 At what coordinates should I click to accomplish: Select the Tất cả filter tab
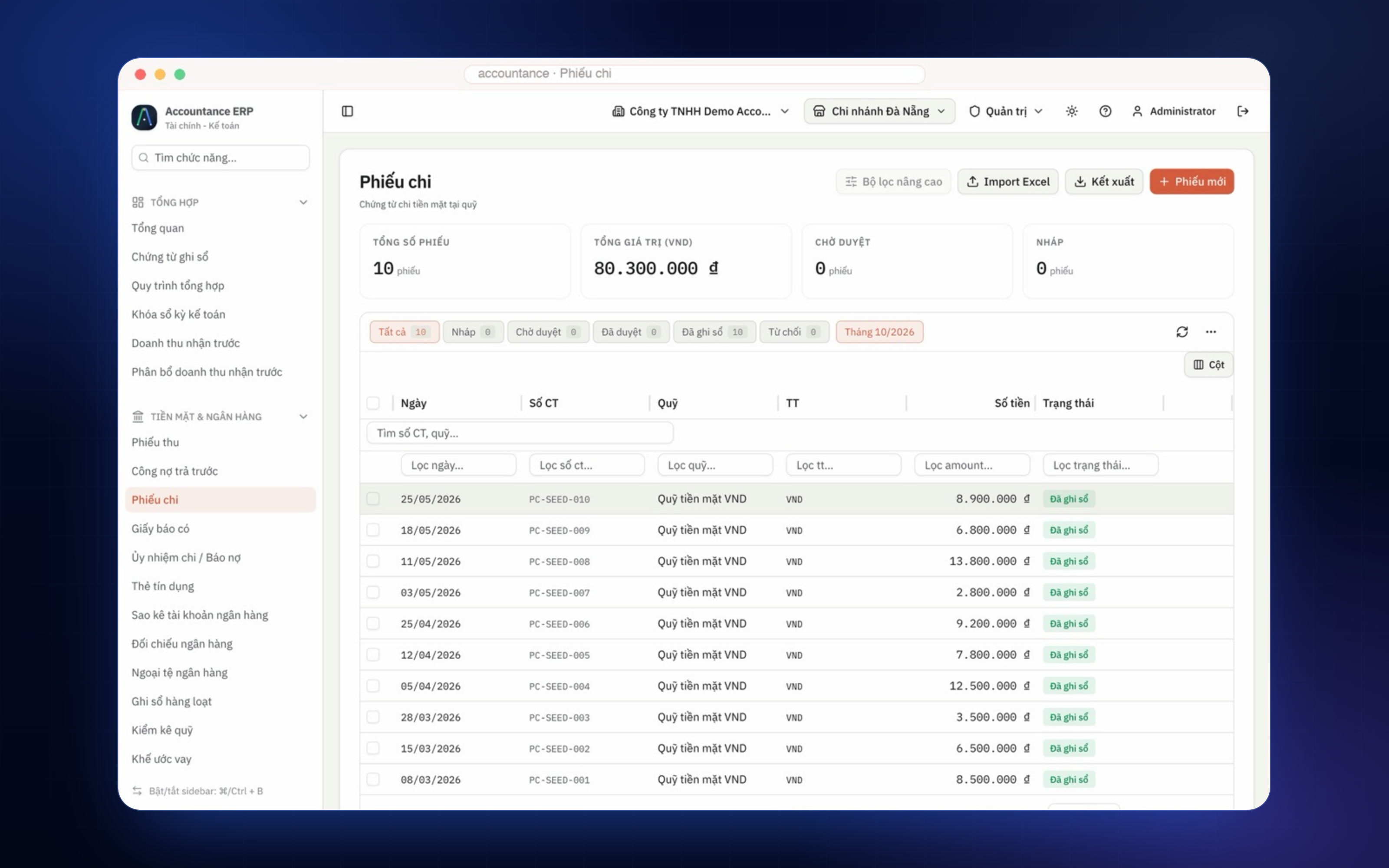point(404,332)
